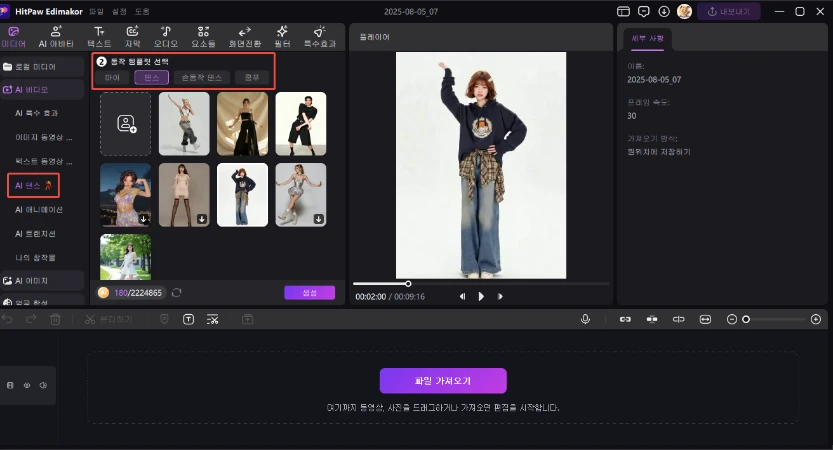Change the window layout icon

pos(623,11)
